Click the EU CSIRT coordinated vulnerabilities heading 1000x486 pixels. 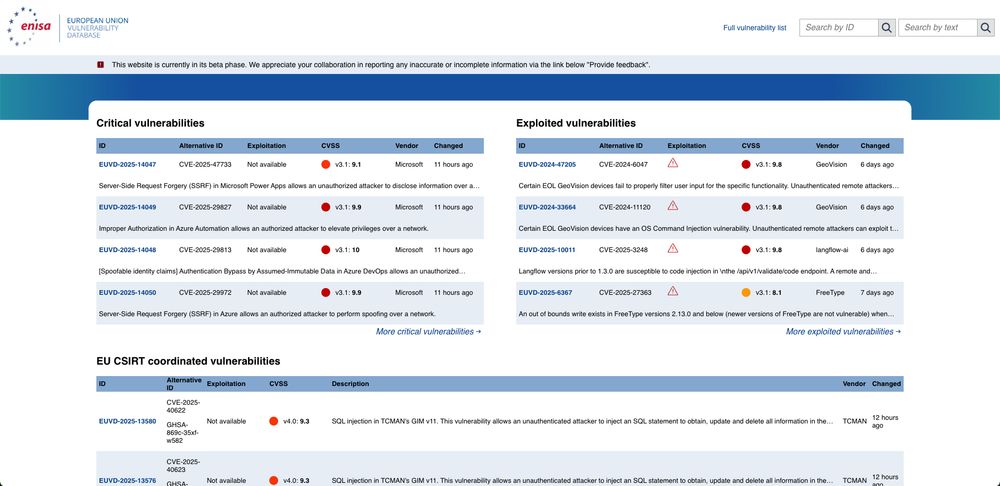(188, 361)
